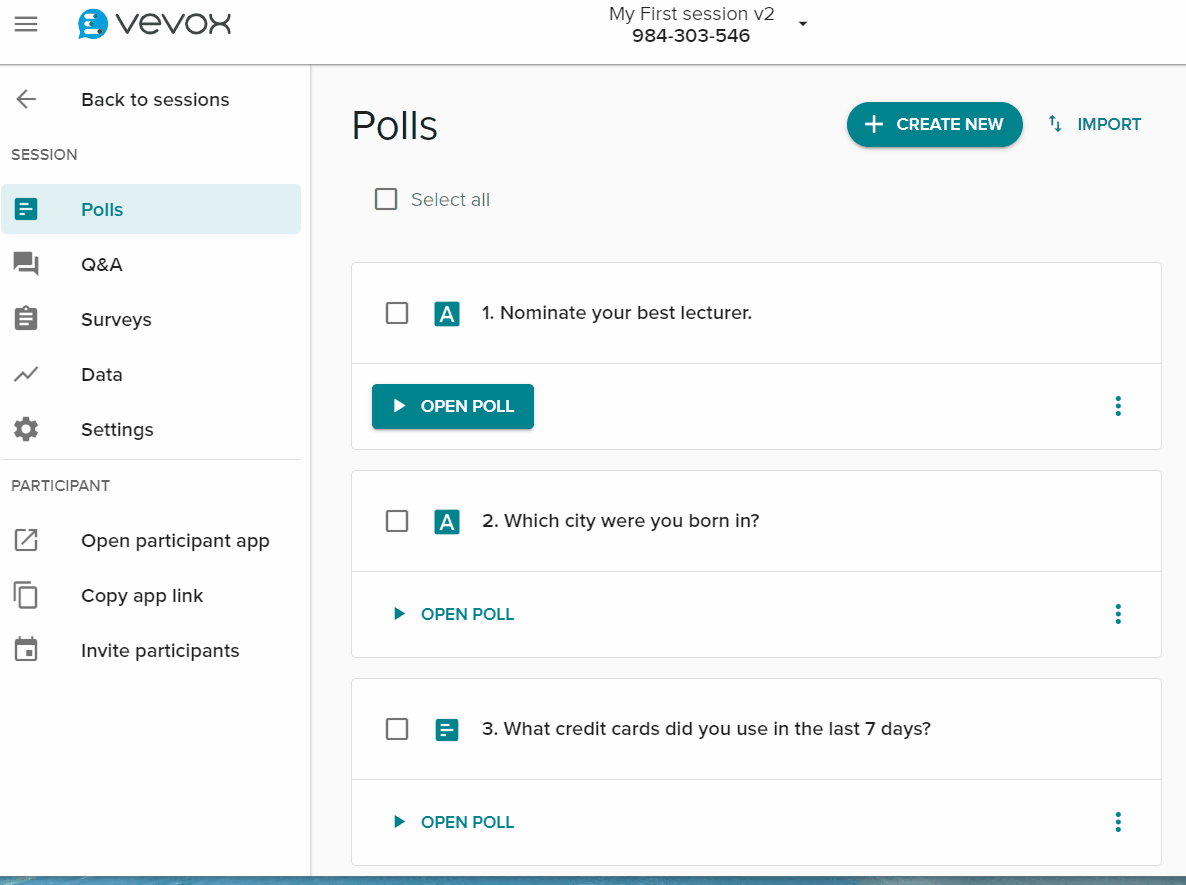The height and width of the screenshot is (885, 1186).
Task: Click the back arrow icon
Action: pos(26,99)
